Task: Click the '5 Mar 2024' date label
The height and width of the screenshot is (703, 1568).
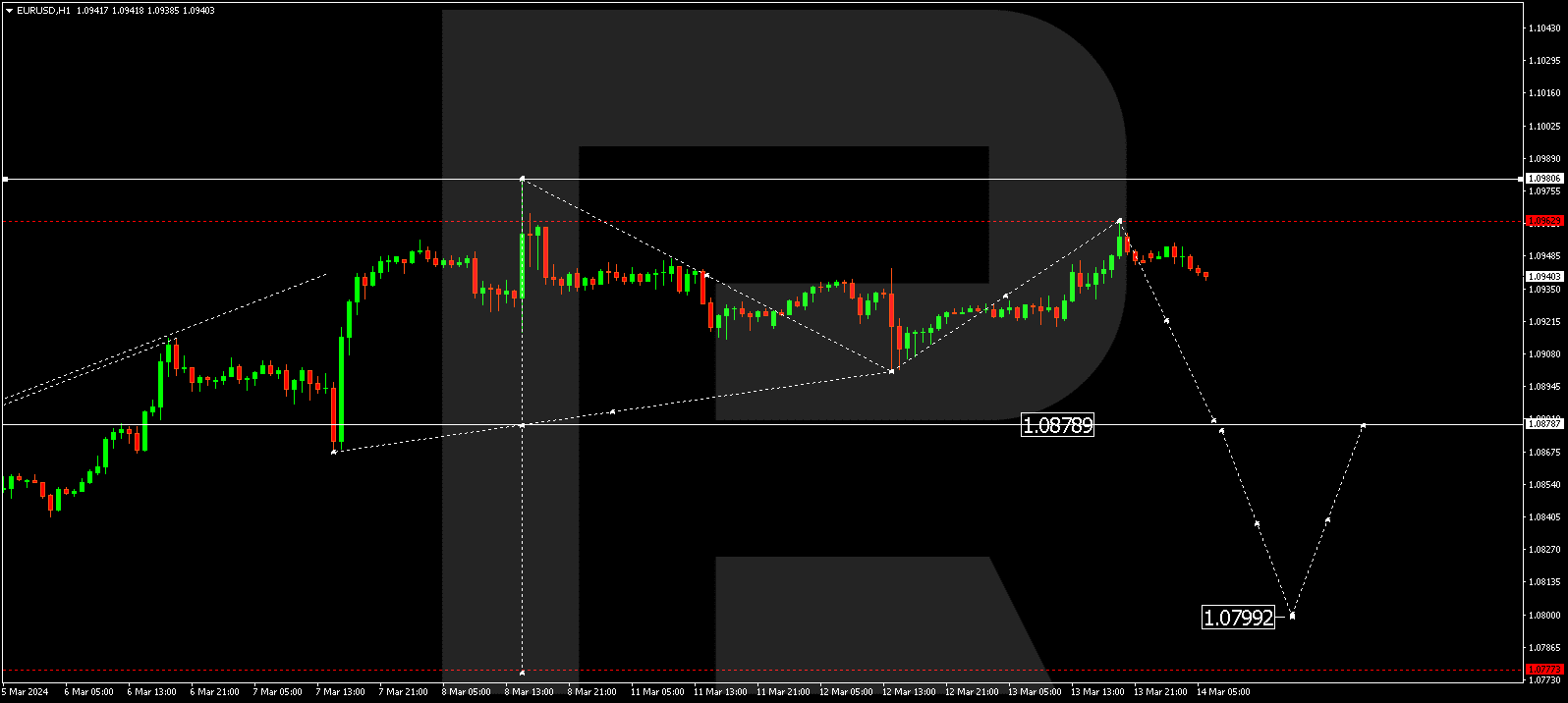Action: pyautogui.click(x=26, y=692)
